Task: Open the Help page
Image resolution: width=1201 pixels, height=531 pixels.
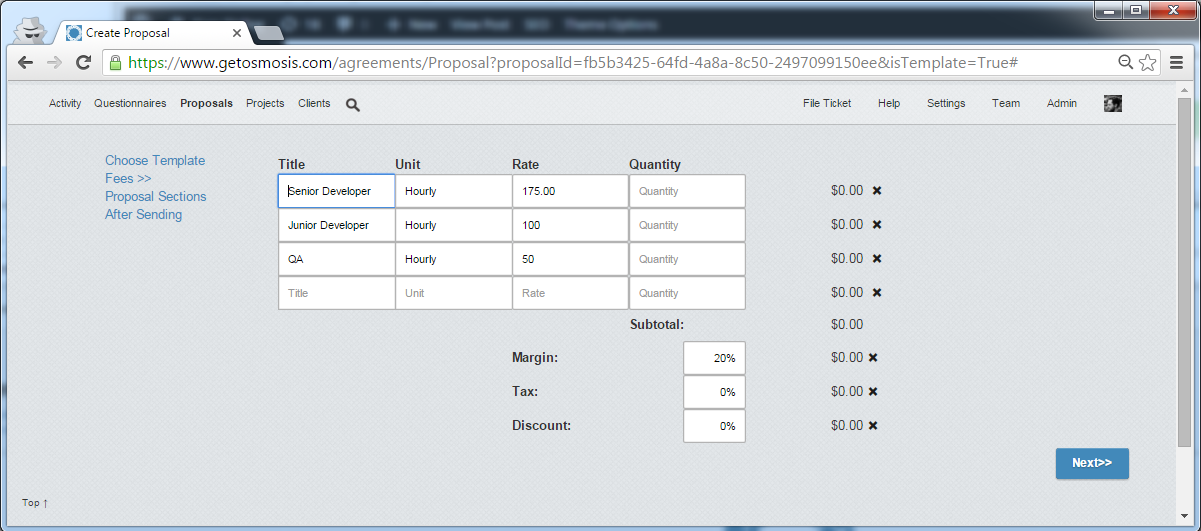Action: pos(889,103)
